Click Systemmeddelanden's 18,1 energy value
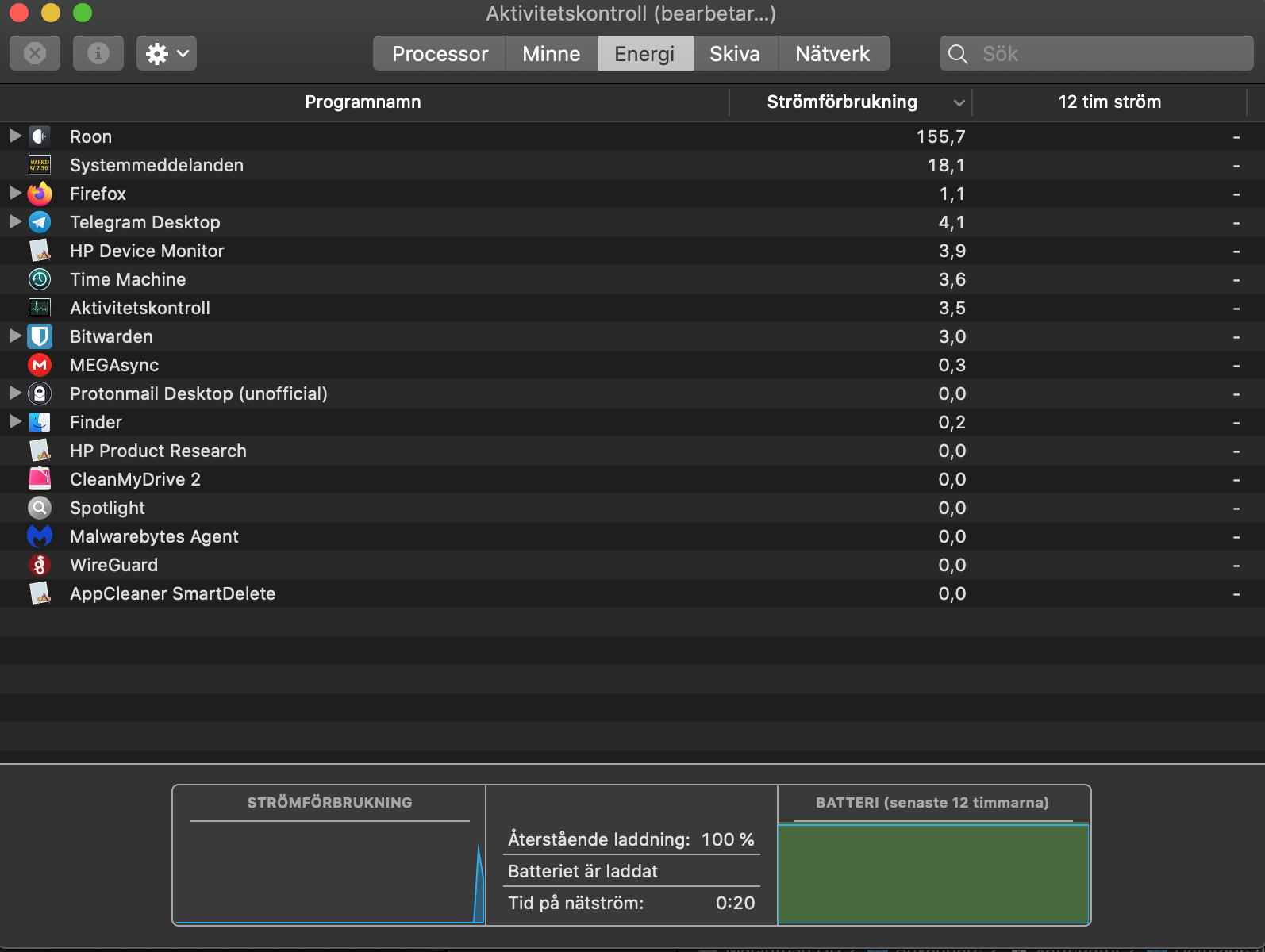This screenshot has height=952, width=1265. click(947, 165)
